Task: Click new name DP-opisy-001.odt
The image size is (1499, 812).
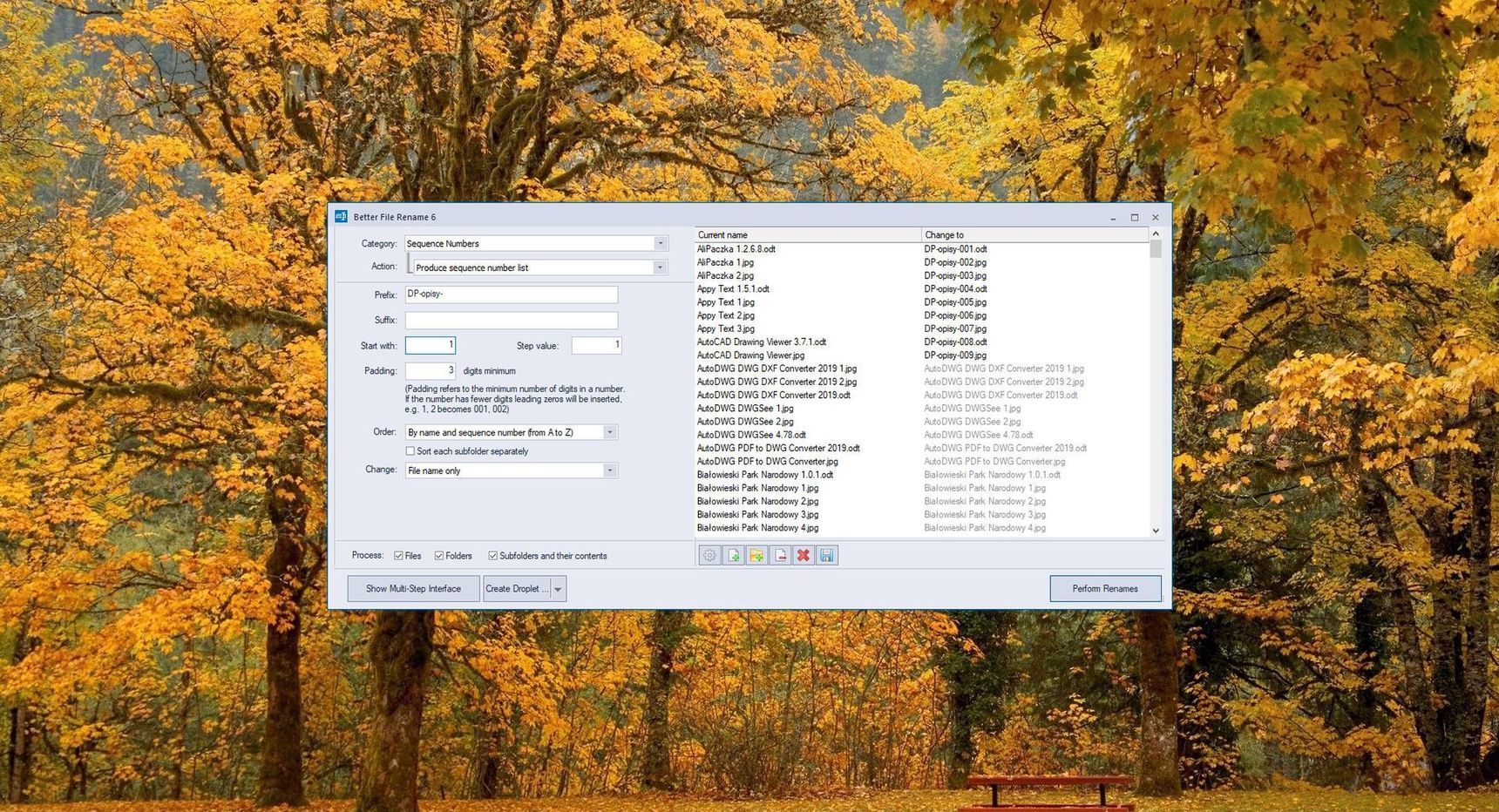Action: (955, 249)
